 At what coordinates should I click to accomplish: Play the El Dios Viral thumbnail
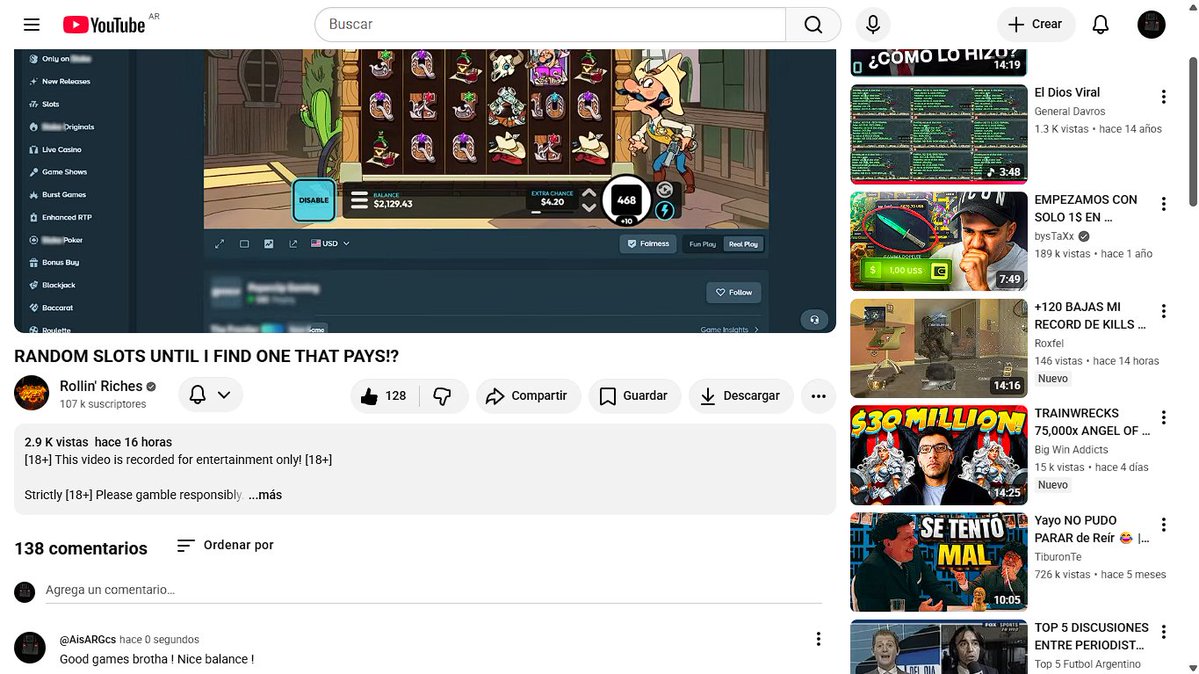(939, 135)
